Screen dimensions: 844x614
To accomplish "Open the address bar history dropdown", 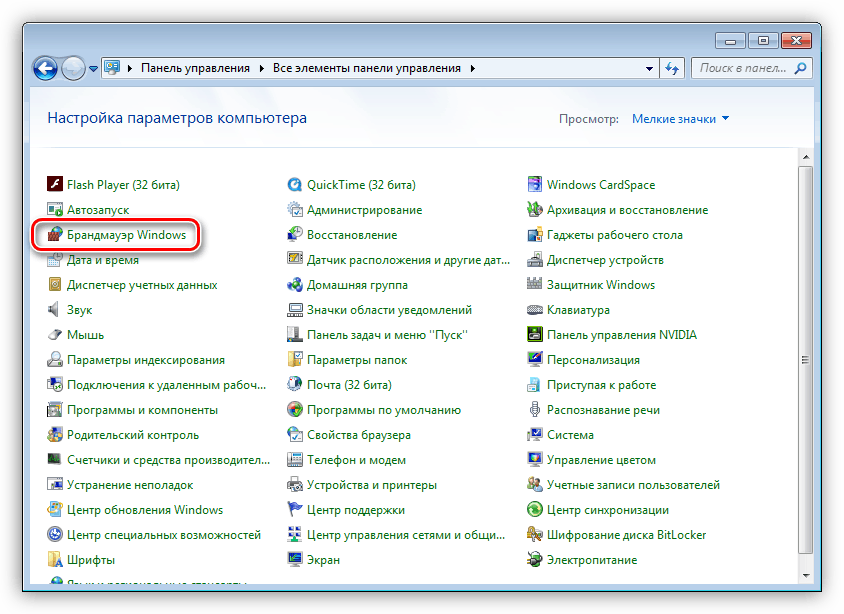I will 648,68.
